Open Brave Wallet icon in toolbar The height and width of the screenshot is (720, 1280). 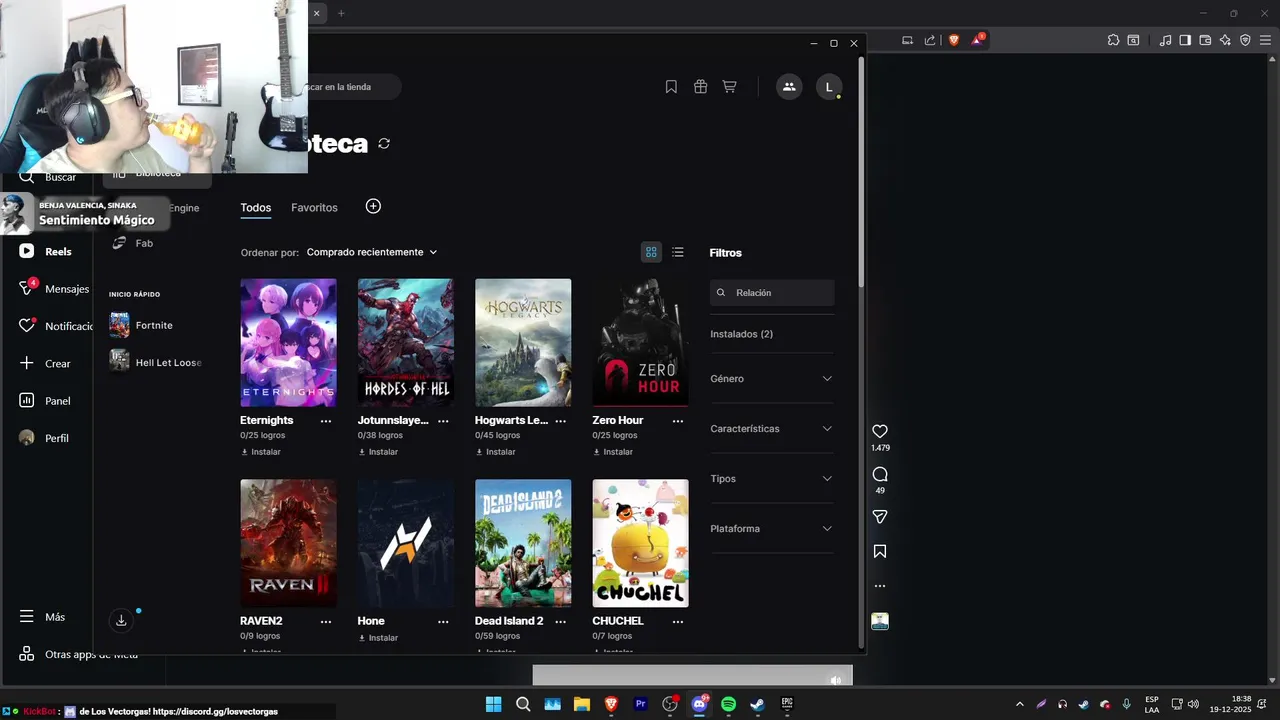[1205, 40]
